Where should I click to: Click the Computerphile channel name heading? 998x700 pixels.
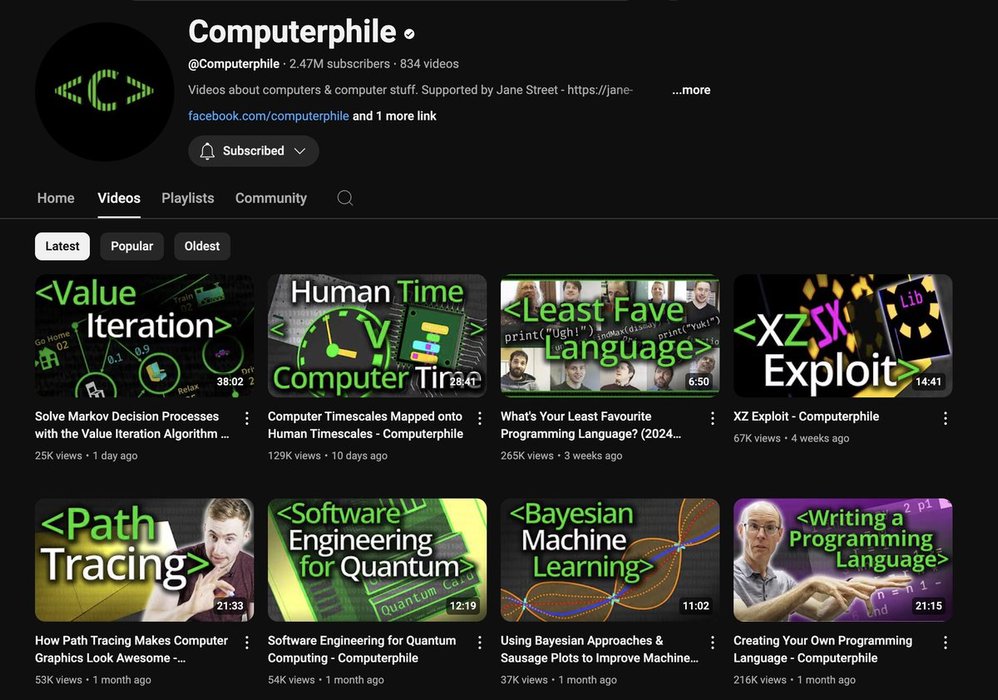click(x=292, y=32)
